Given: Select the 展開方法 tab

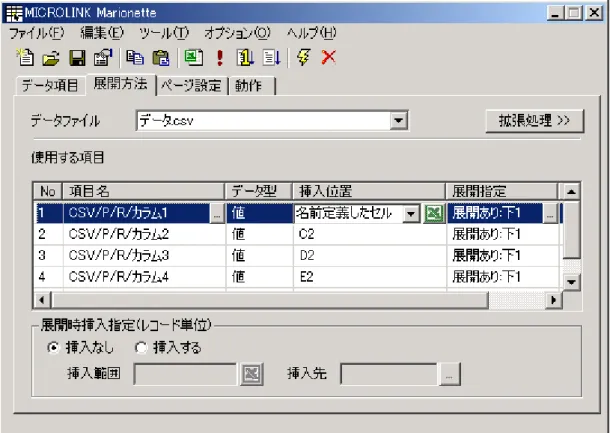Looking at the screenshot, I should coord(121,84).
